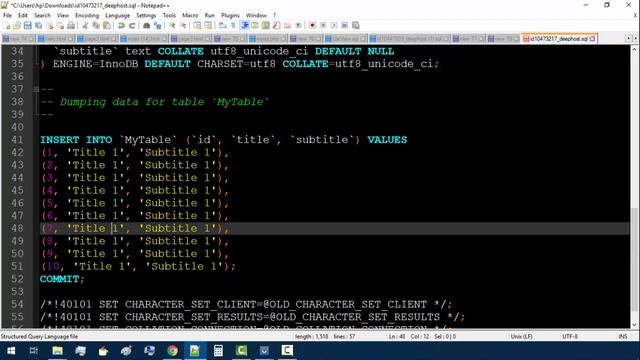Stop macro recording icon
The image size is (640, 360).
323,25
